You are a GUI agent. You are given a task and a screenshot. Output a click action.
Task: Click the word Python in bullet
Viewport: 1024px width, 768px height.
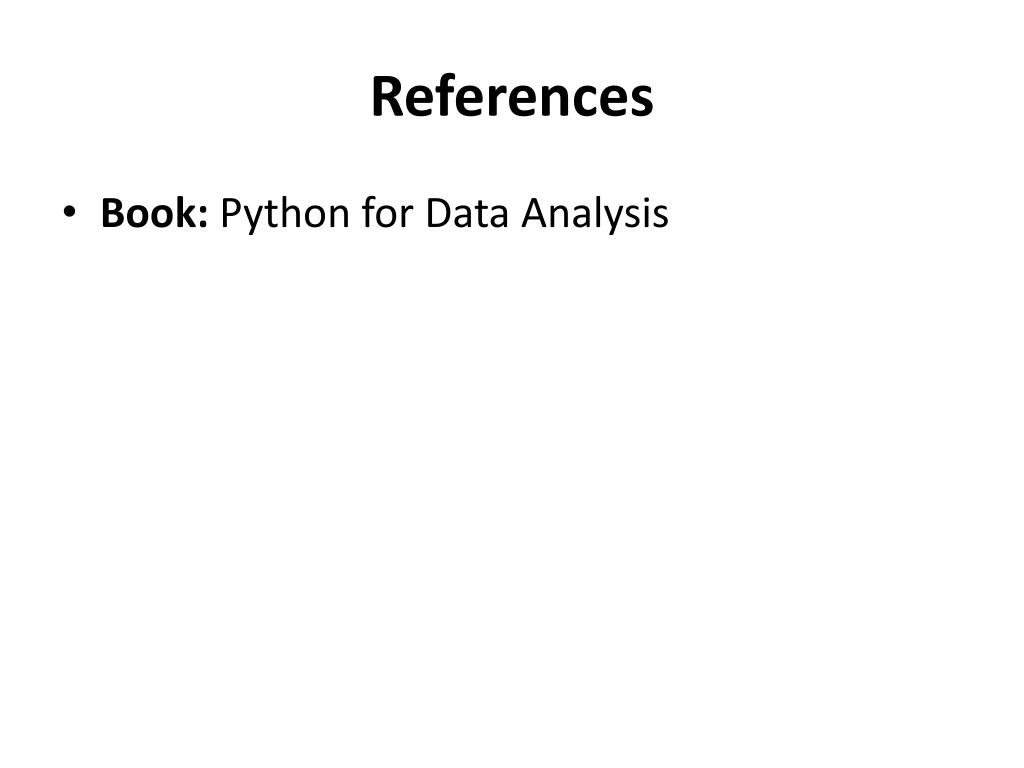point(285,216)
